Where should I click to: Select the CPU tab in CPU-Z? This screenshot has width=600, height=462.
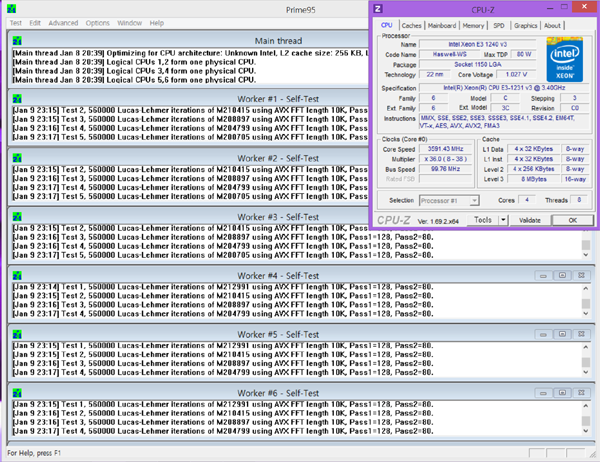(386, 25)
